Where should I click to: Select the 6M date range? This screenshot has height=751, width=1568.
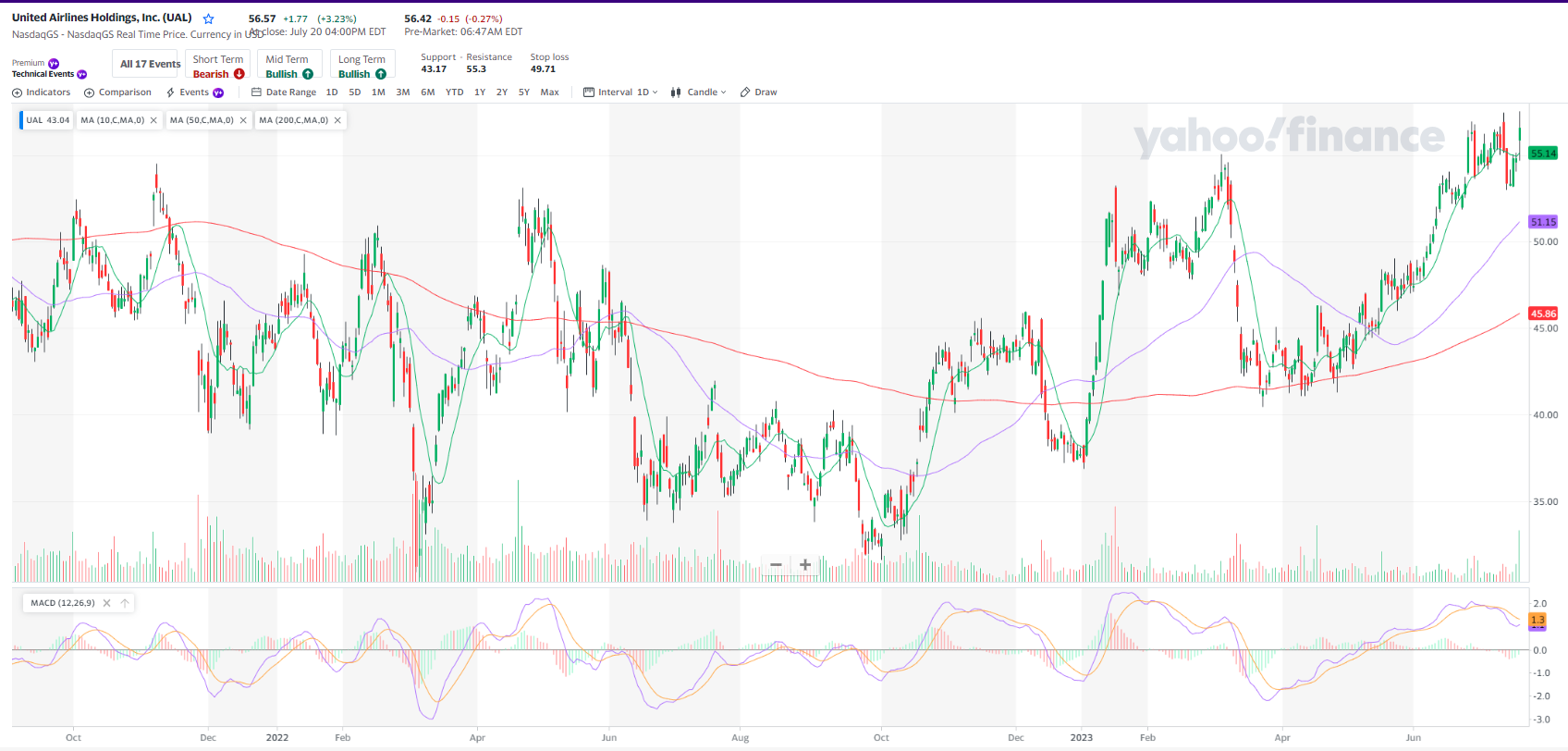click(428, 92)
